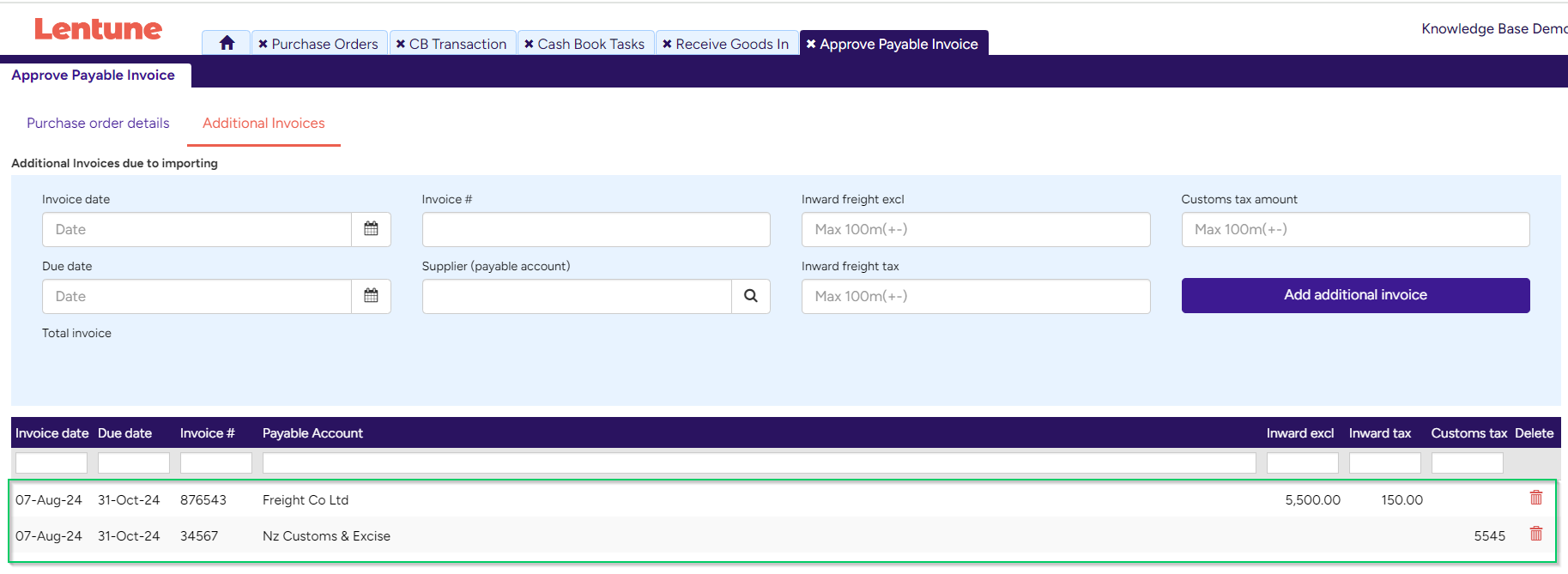Click invoice number 876543
This screenshot has height=574, width=1568.
click(x=203, y=500)
